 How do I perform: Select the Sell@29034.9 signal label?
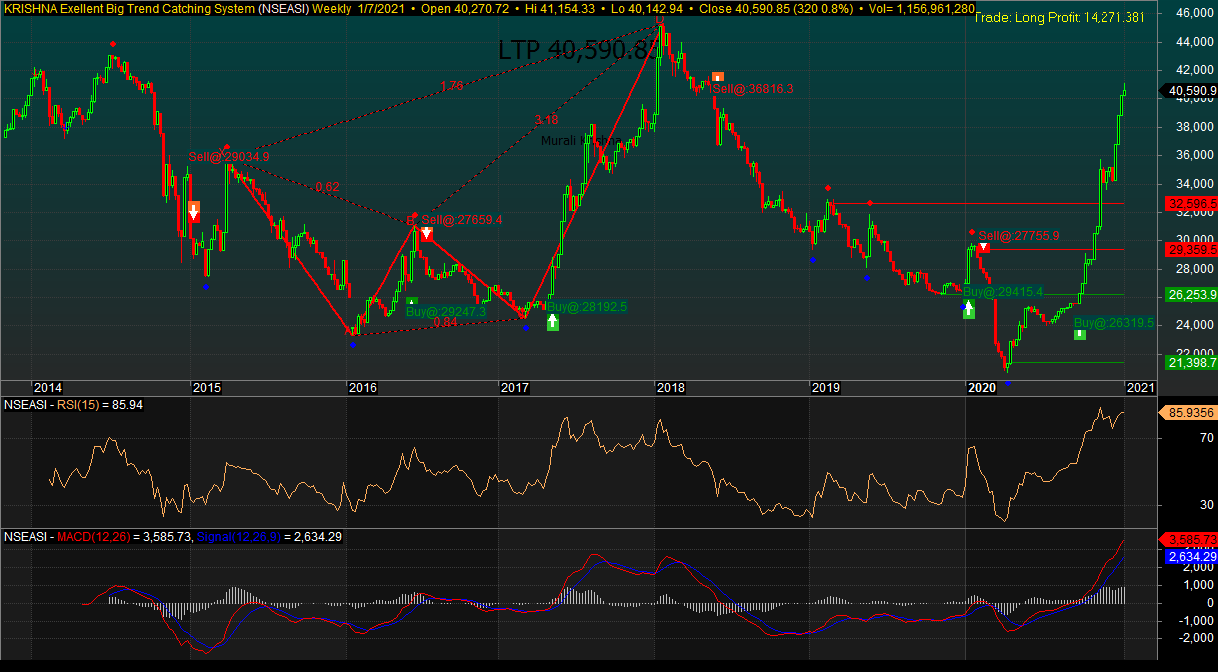point(229,157)
